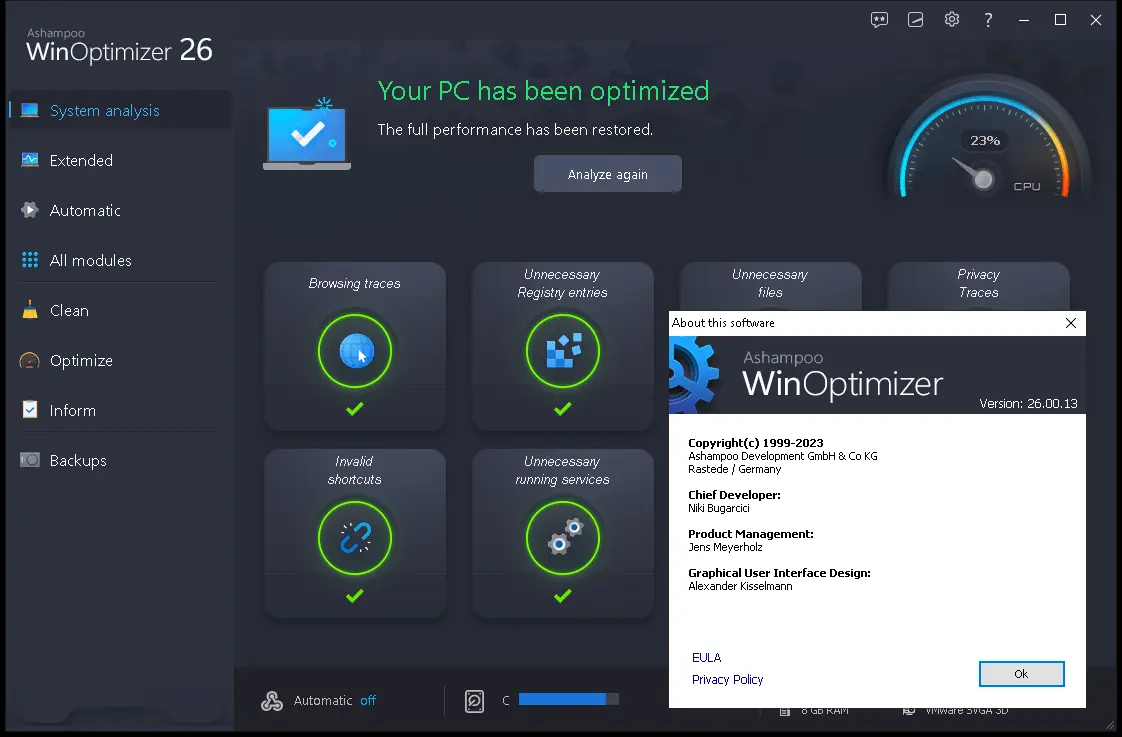Toggle Automatic mode off link
1122x737 pixels.
click(x=368, y=701)
